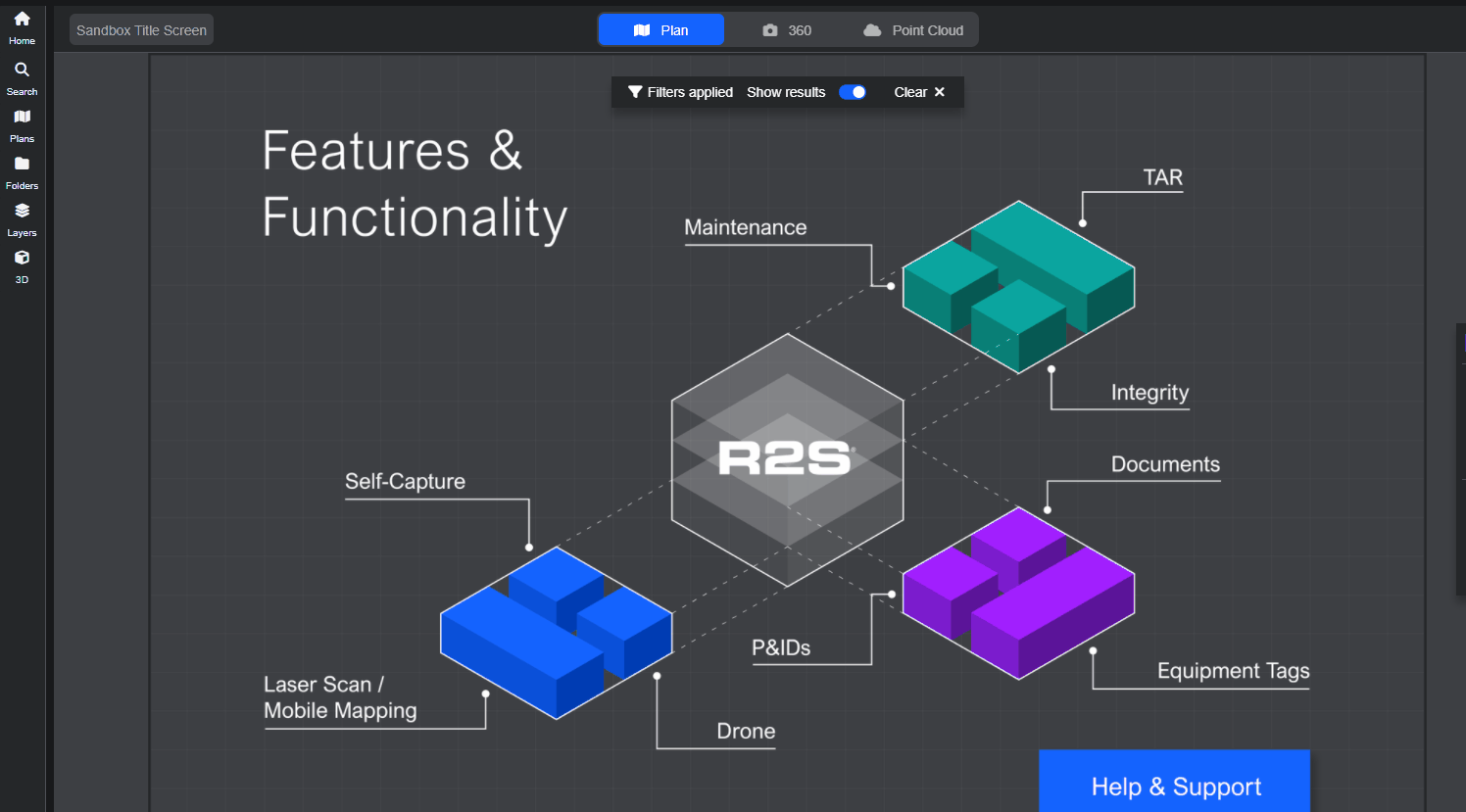Click the teal Maintenance blocks graphic

(1018, 287)
